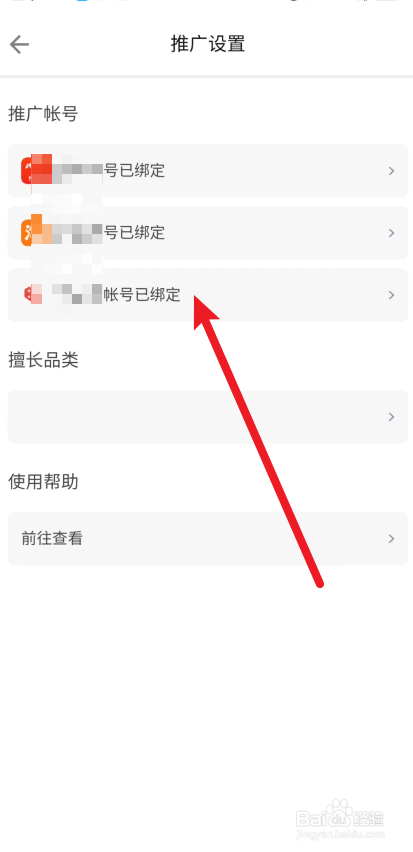The image size is (413, 852).
Task: Tap the 推广帐号 section heading
Action: (x=43, y=114)
